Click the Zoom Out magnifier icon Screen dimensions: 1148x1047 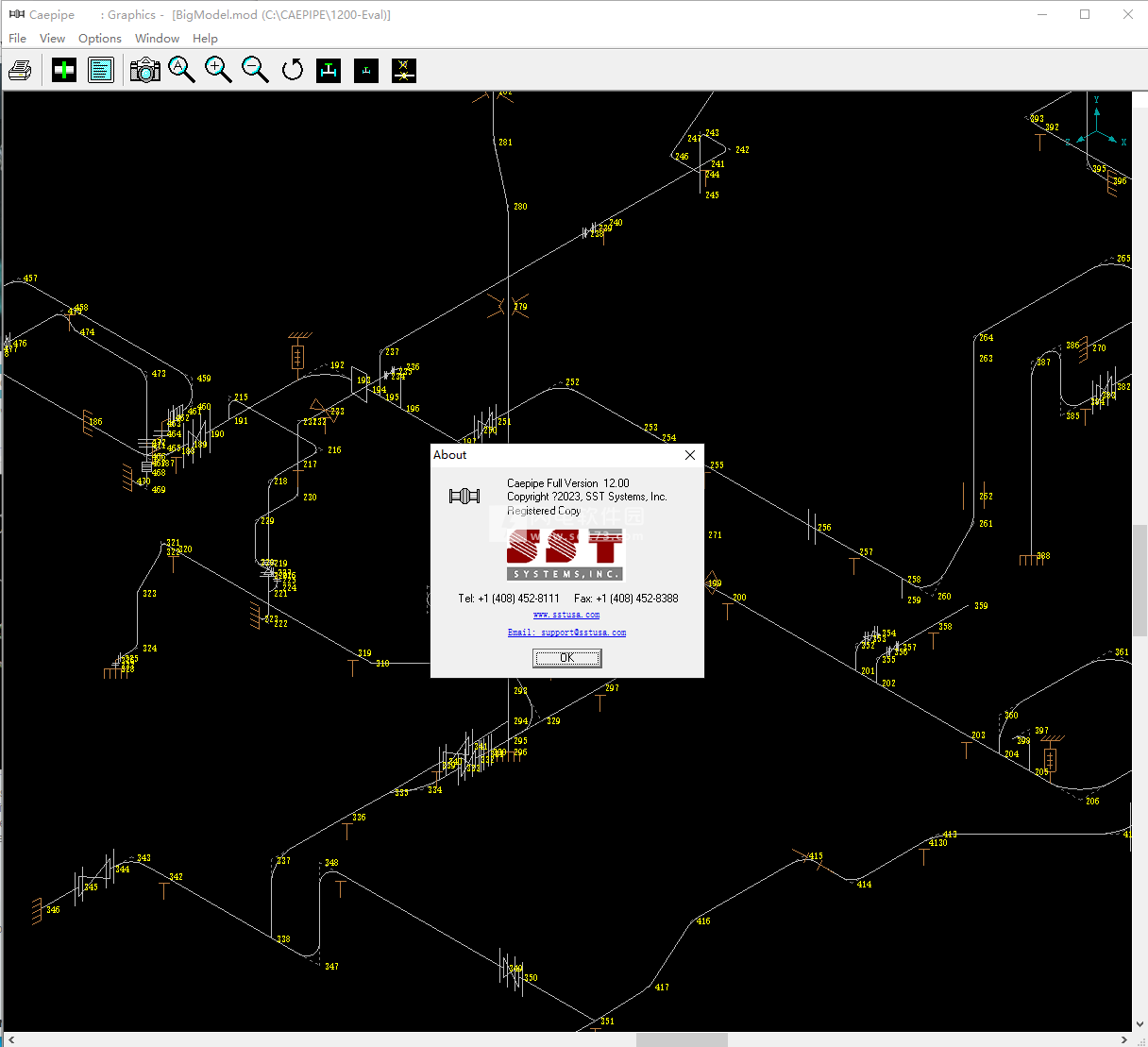255,70
